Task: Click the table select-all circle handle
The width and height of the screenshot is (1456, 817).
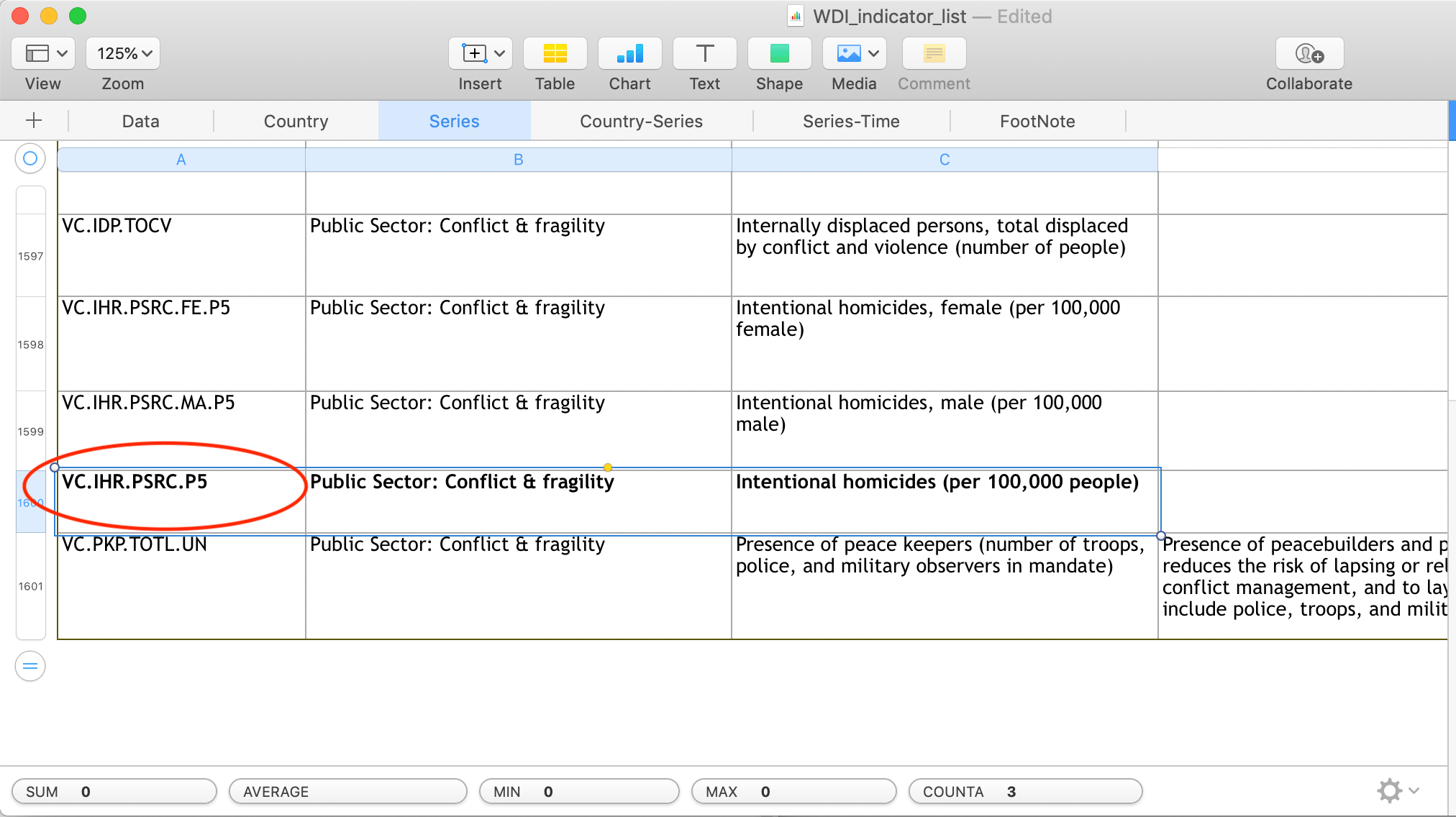Action: [30, 158]
